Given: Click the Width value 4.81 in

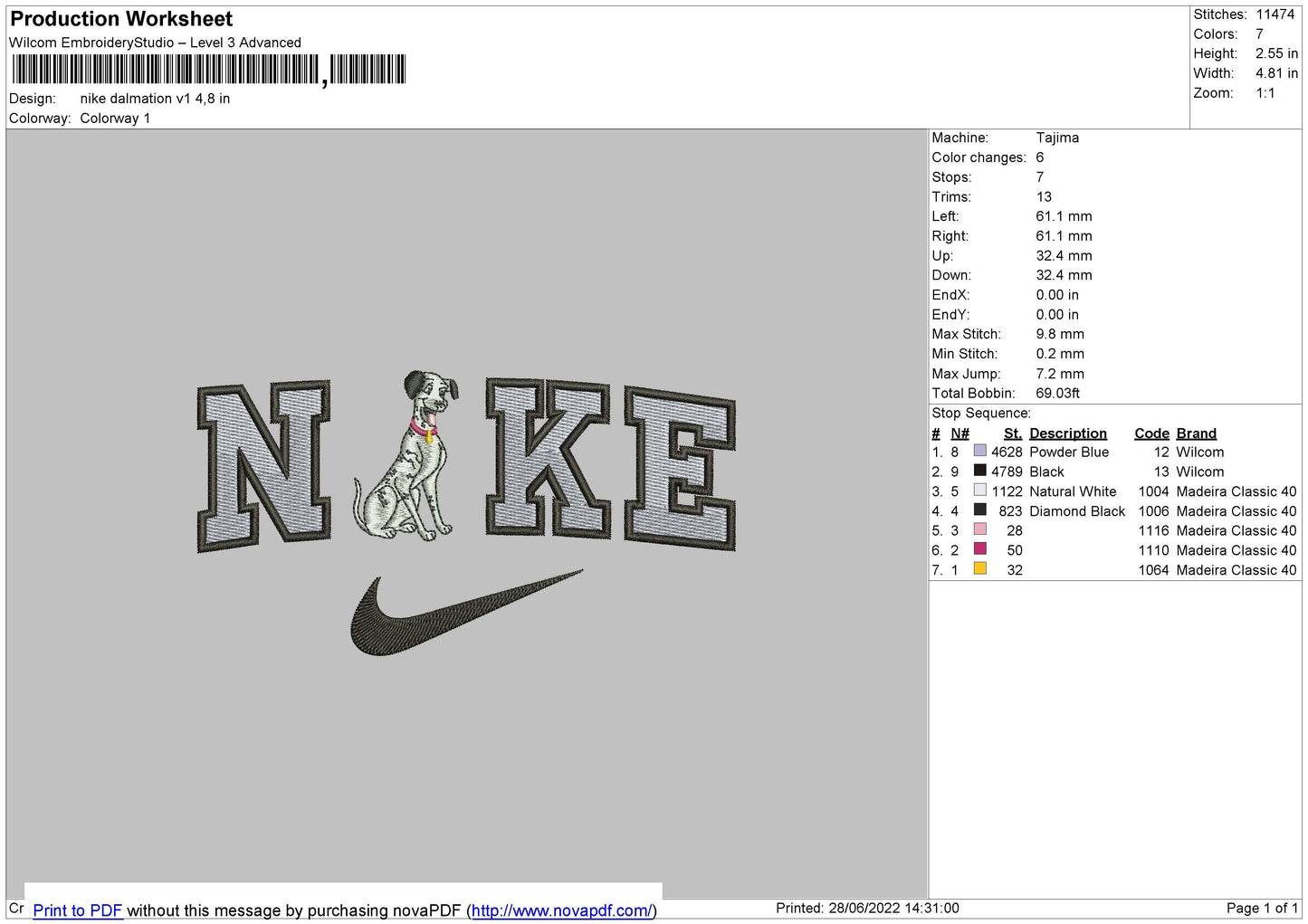Looking at the screenshot, I should point(1276,73).
